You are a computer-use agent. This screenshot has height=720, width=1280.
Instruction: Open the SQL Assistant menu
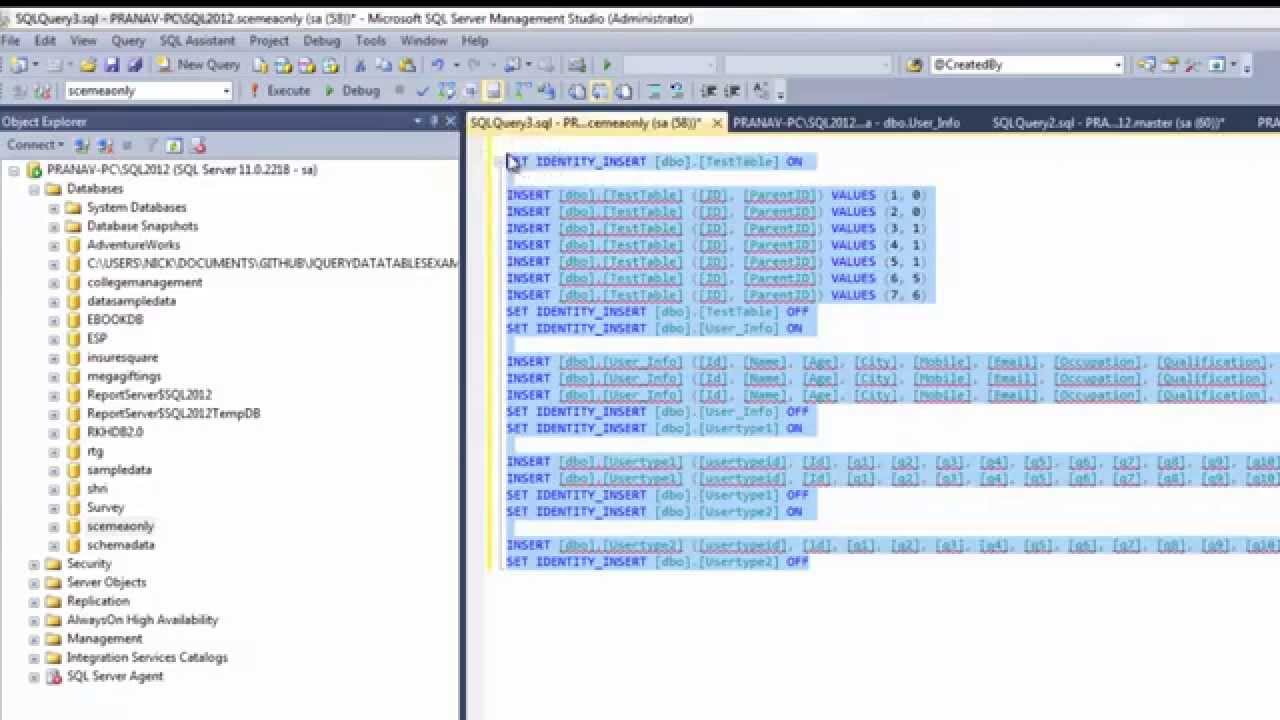coord(197,41)
